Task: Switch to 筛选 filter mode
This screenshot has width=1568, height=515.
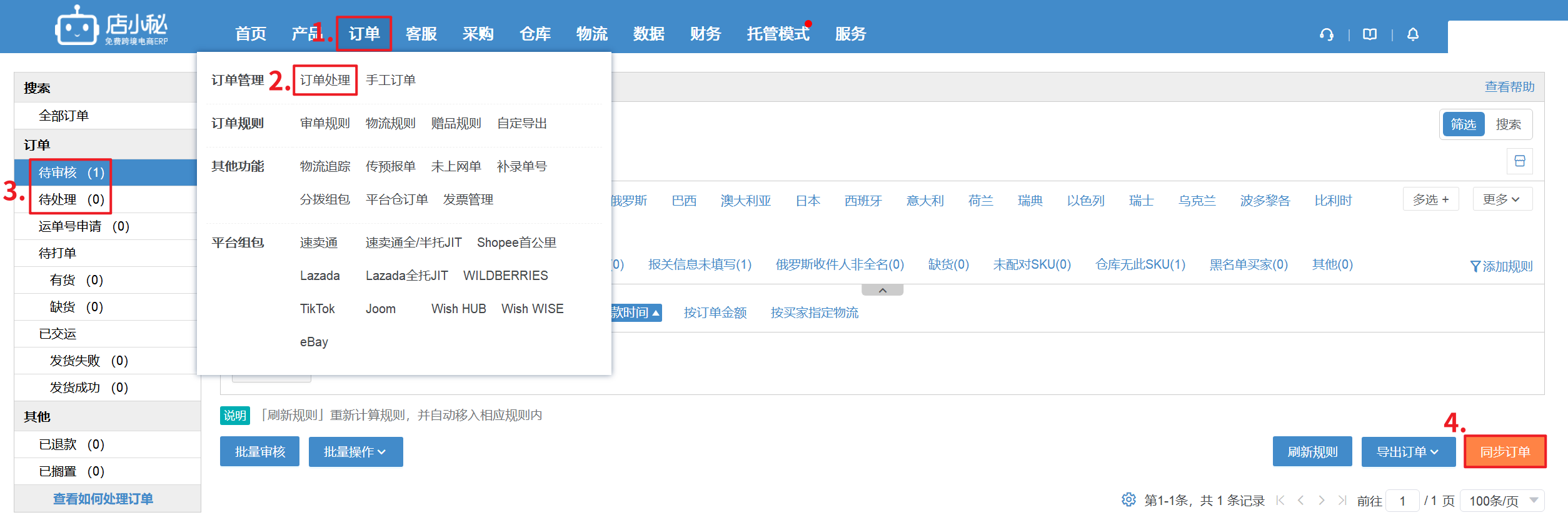Action: pos(1463,124)
